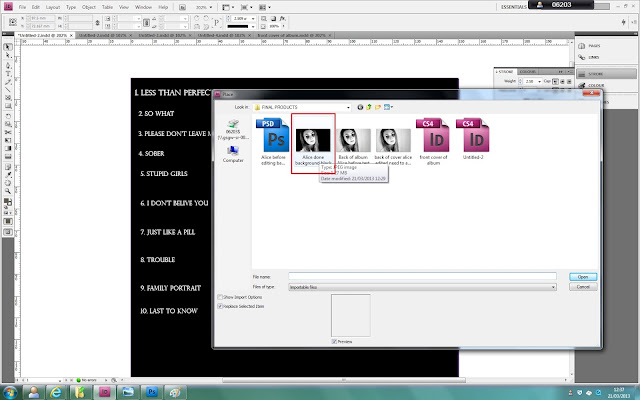640x400 pixels.
Task: Switch to the Stroke panel tab
Action: (505, 72)
